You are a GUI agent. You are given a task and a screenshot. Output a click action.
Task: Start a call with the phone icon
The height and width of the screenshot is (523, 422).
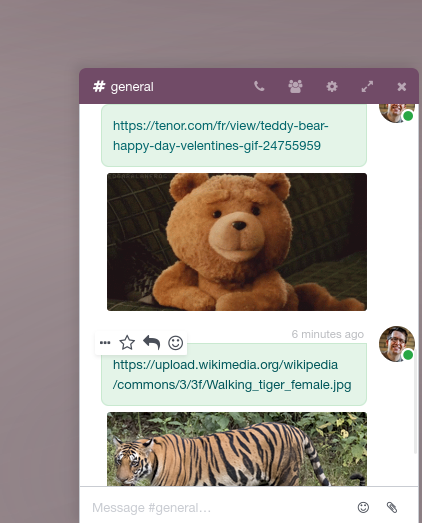click(259, 86)
